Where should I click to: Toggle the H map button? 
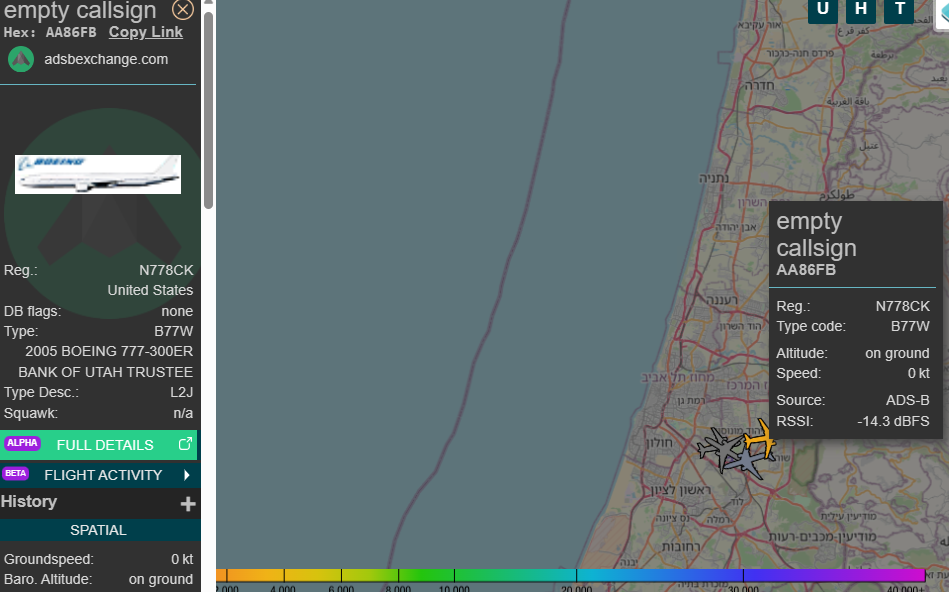tap(861, 10)
